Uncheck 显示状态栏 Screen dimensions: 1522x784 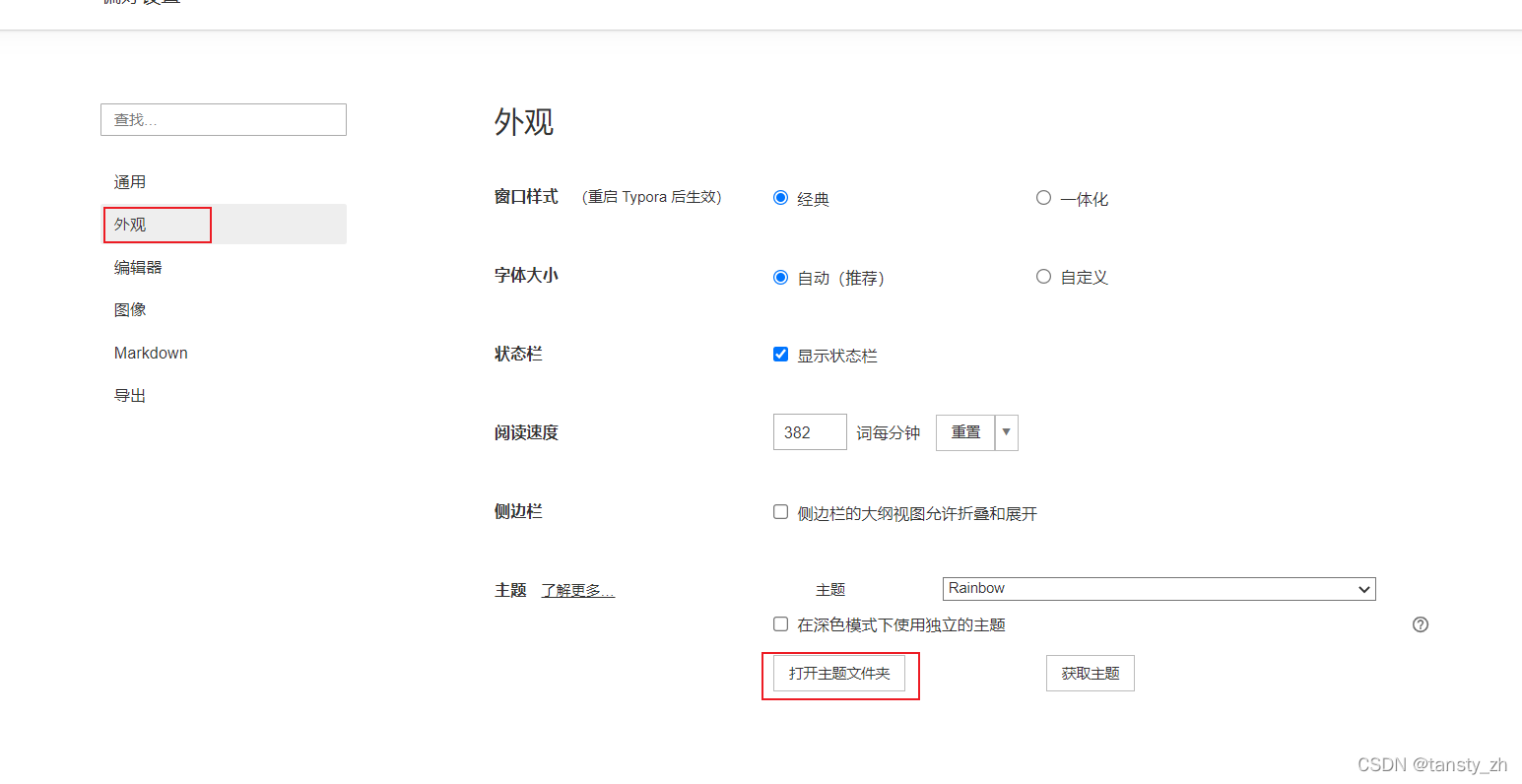point(780,354)
